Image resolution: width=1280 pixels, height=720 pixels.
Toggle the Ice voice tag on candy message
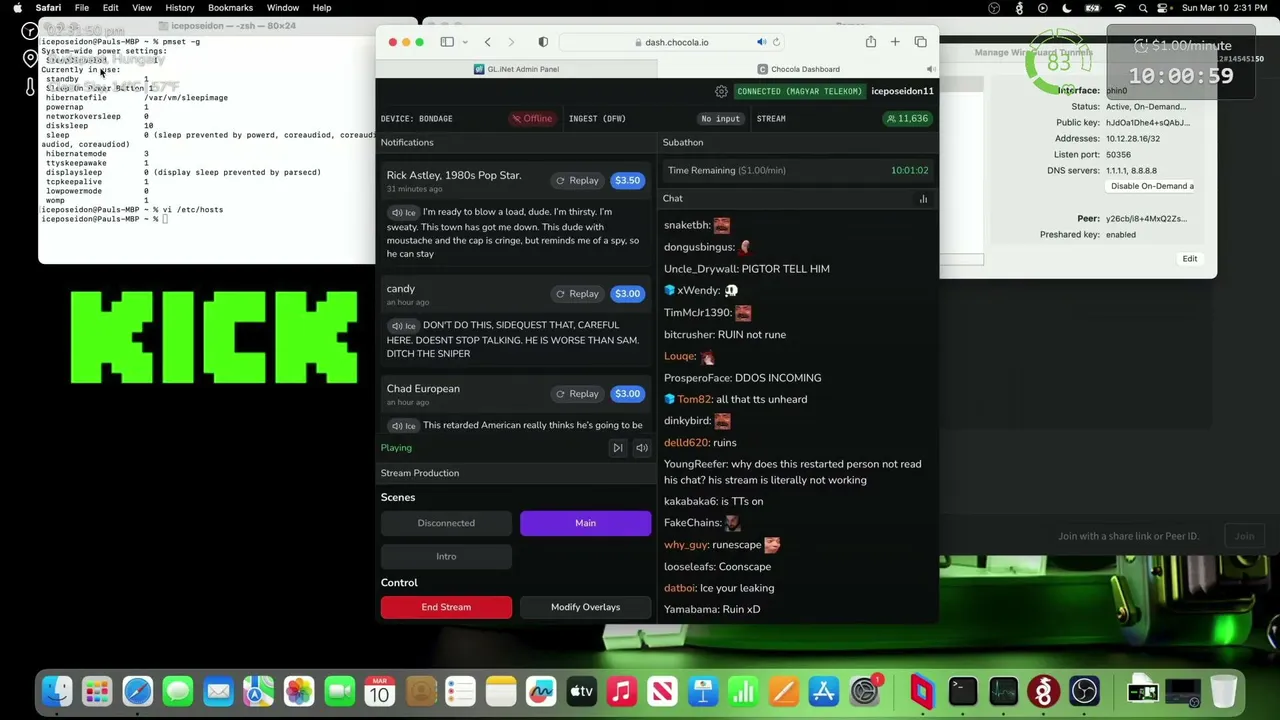[x=403, y=326]
